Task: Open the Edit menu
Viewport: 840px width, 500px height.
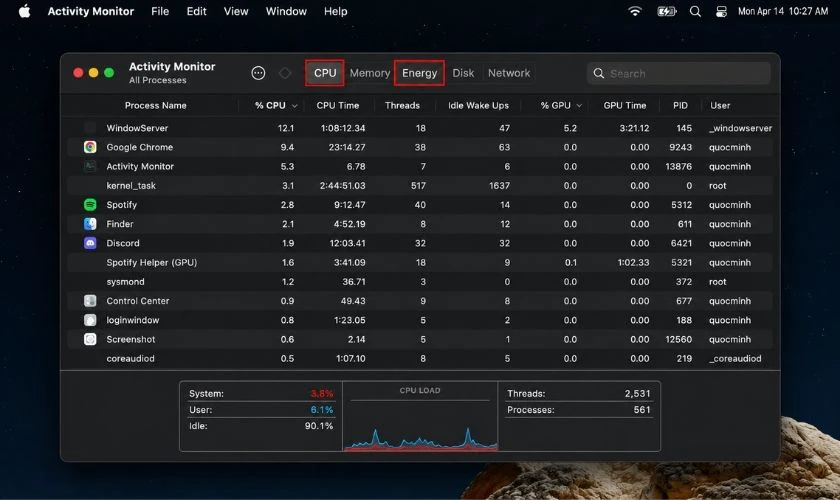Action: (x=196, y=11)
